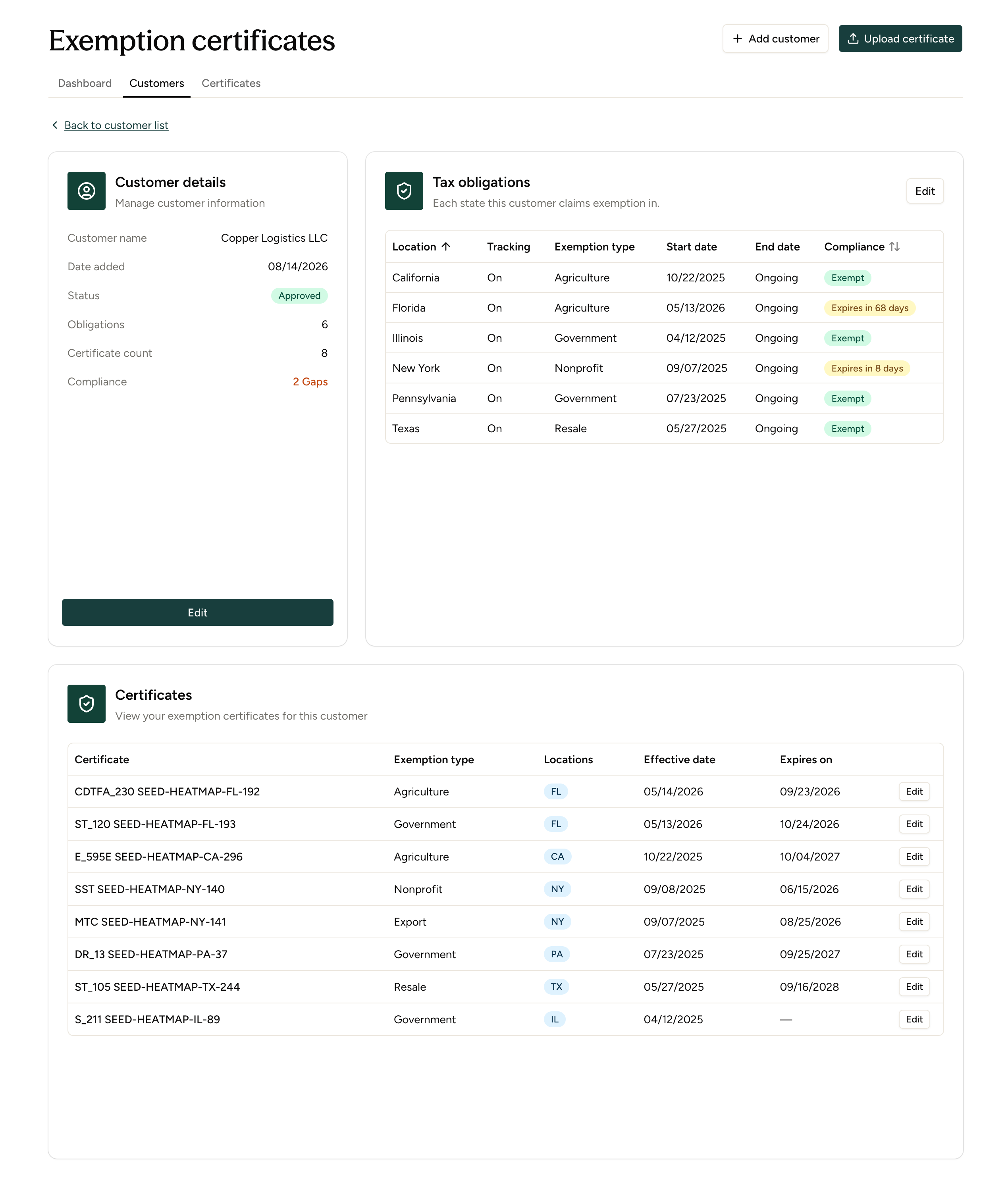
Task: Edit the ST_105 SEED-HEATMAP-TX-244 certificate
Action: (x=914, y=987)
